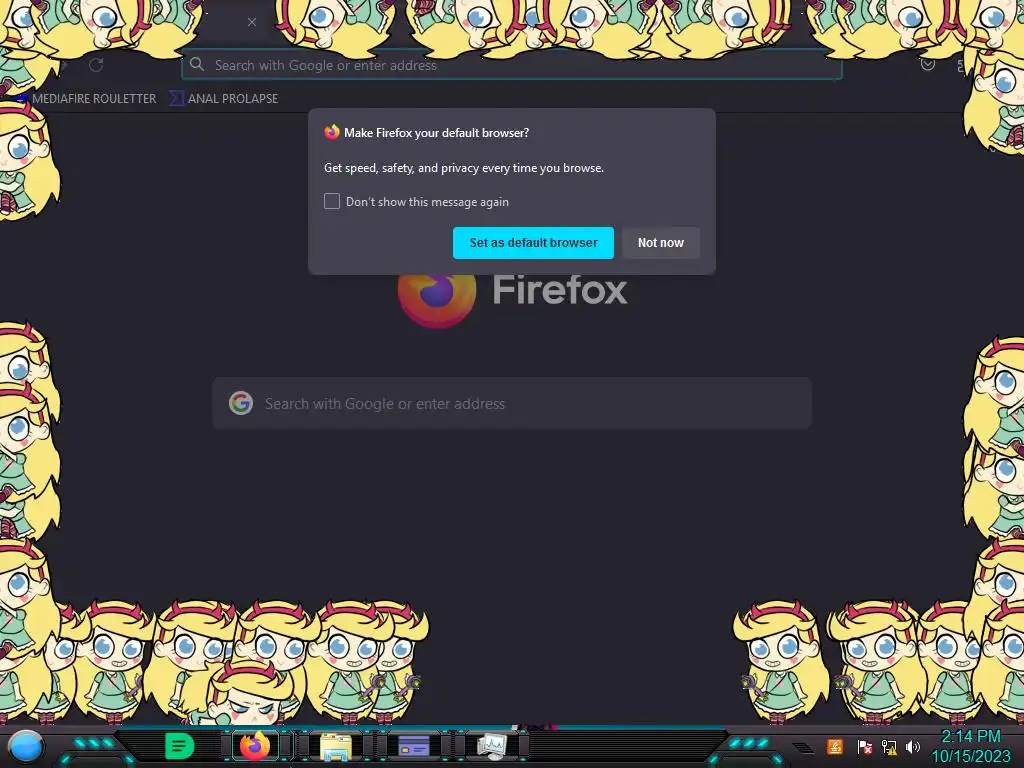Switch to Firefox from the taskbar
1024x768 pixels.
255,745
